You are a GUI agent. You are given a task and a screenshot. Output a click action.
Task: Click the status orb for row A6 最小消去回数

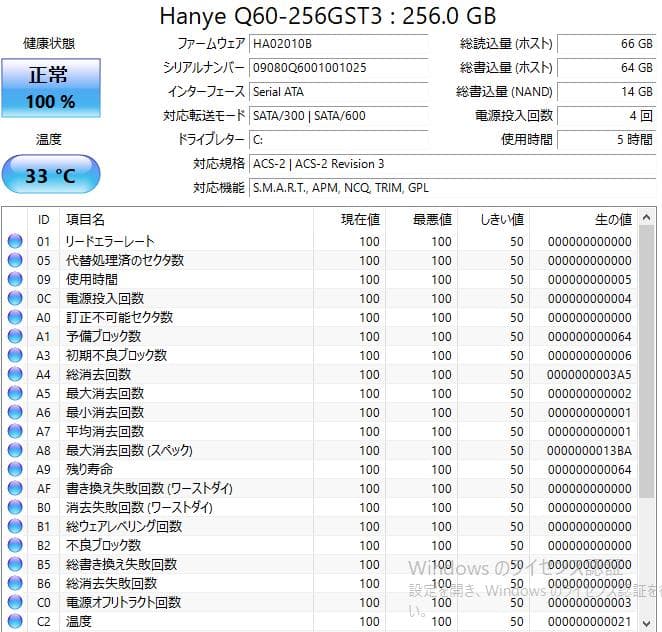point(15,412)
